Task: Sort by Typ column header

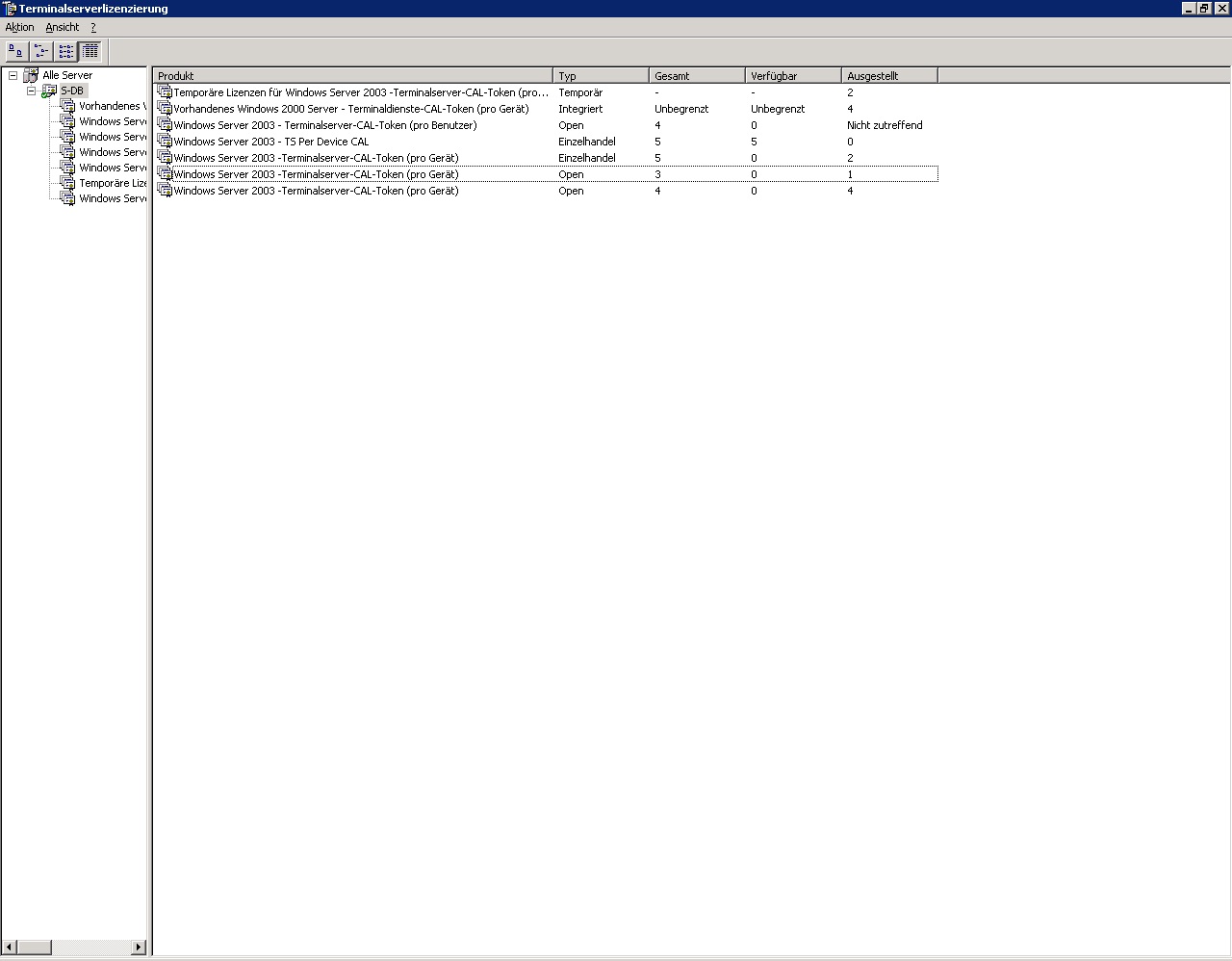Action: coord(602,75)
